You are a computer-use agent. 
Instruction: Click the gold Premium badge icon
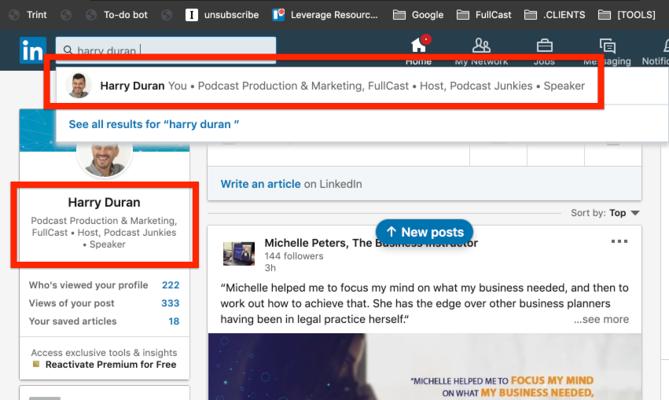pos(36,364)
